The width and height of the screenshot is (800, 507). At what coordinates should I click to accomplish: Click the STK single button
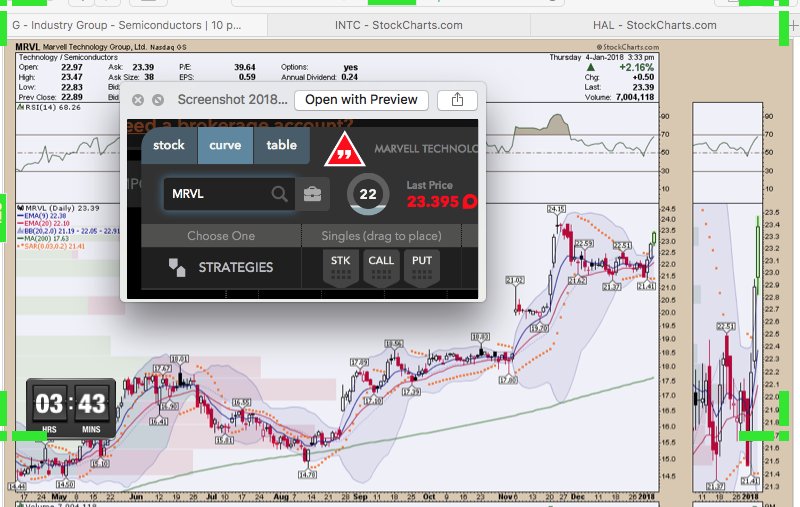340,268
